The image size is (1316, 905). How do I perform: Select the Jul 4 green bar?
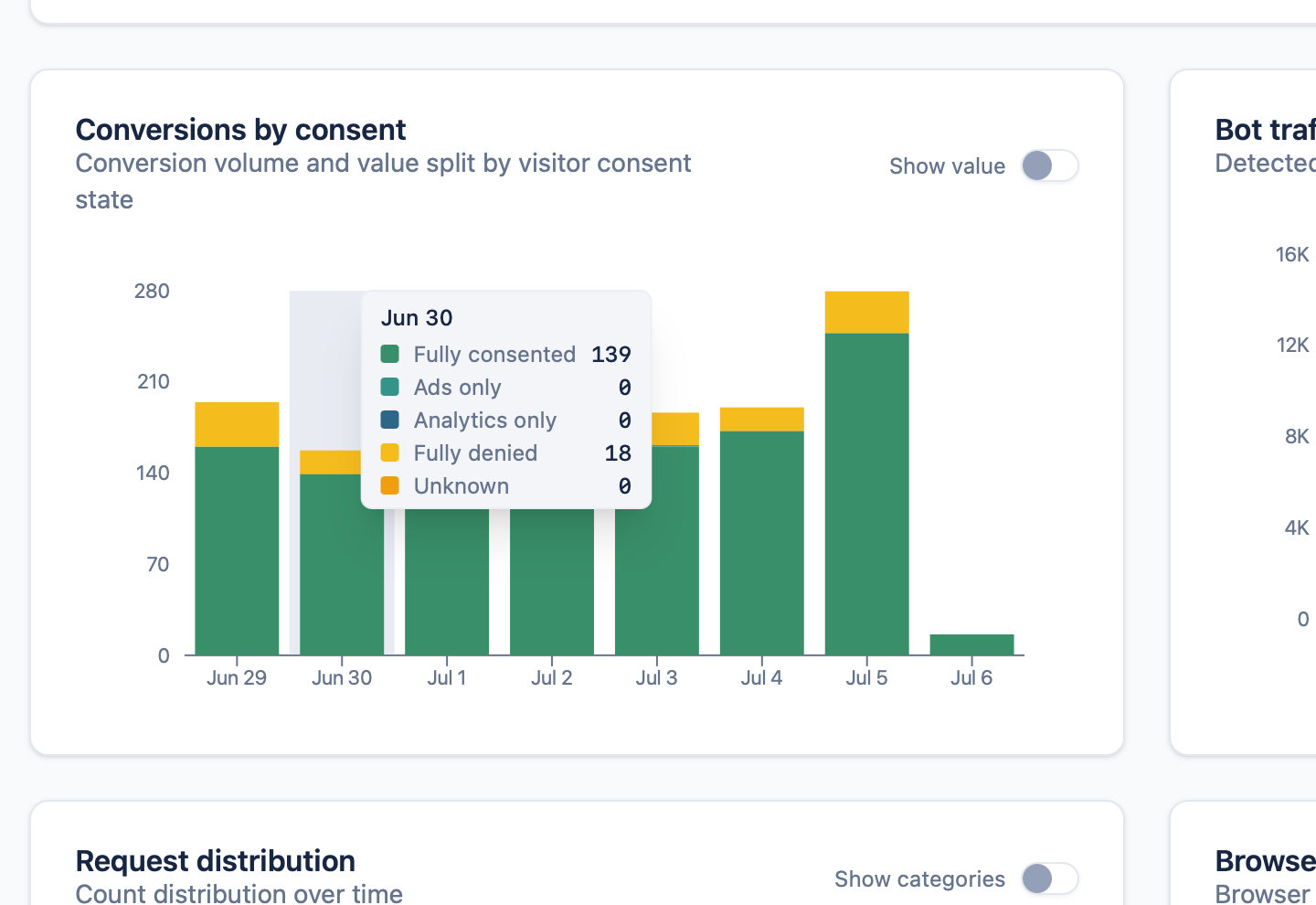click(x=761, y=543)
